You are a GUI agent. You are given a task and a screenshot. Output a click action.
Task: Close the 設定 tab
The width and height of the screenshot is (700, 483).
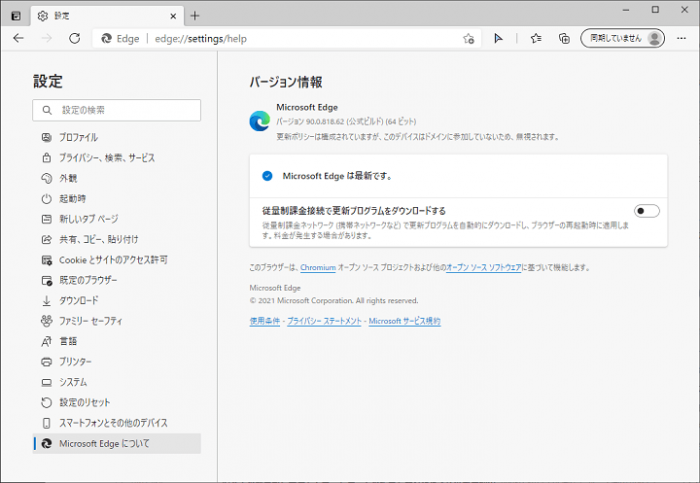click(x=173, y=16)
